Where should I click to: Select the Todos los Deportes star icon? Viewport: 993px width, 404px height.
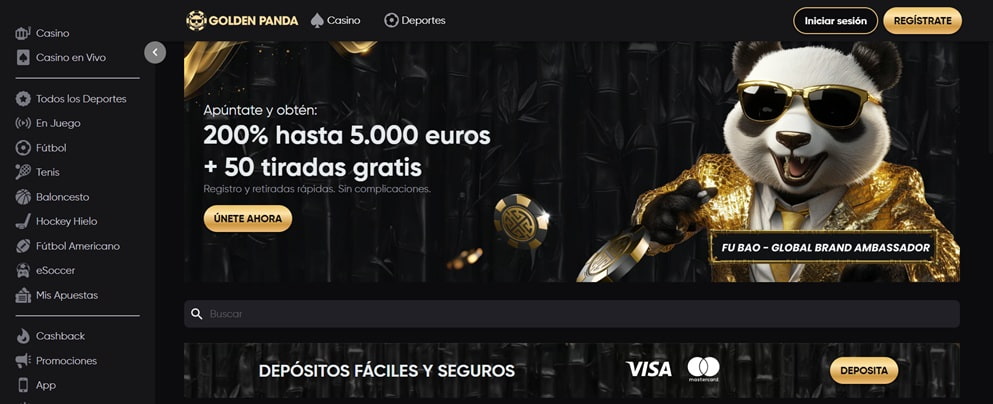pos(23,99)
